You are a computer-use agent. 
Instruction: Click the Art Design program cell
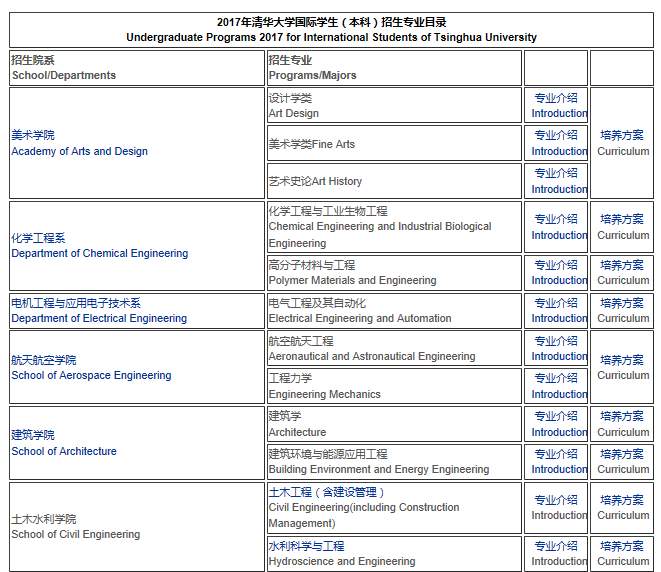tap(394, 105)
